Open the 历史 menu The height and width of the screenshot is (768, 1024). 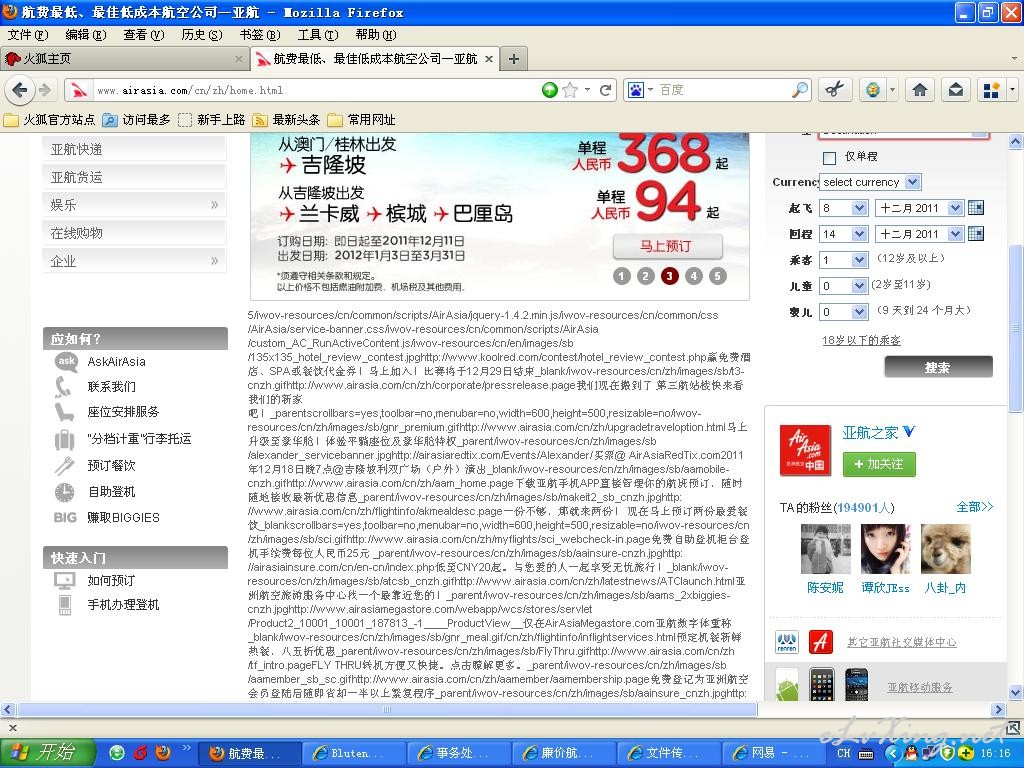click(202, 35)
